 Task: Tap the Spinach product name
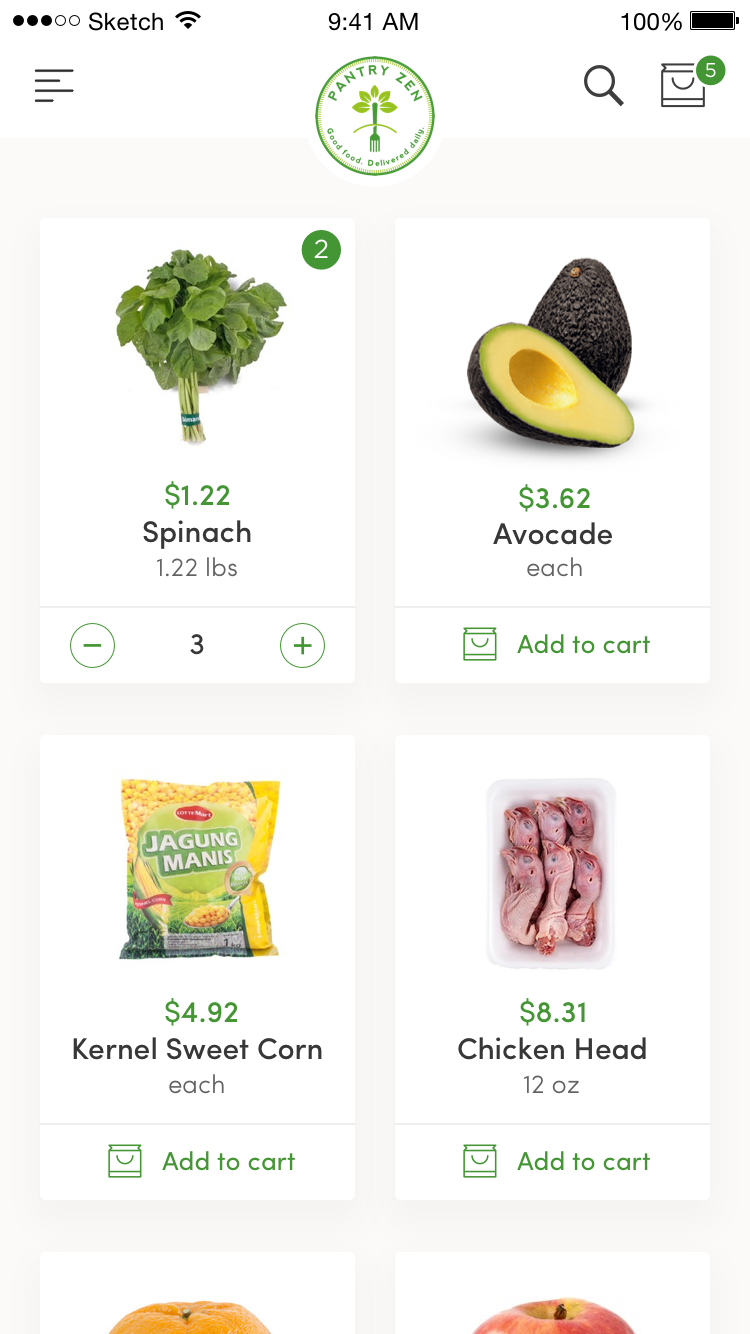pyautogui.click(x=197, y=532)
